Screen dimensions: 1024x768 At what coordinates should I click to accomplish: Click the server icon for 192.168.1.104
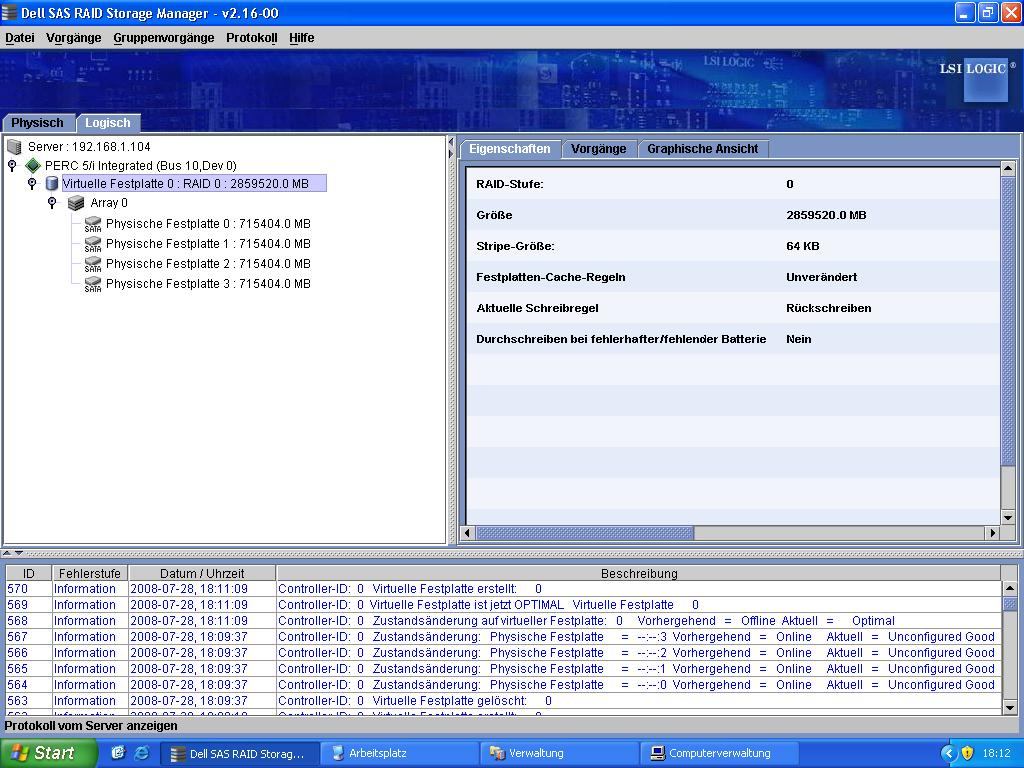(14, 147)
